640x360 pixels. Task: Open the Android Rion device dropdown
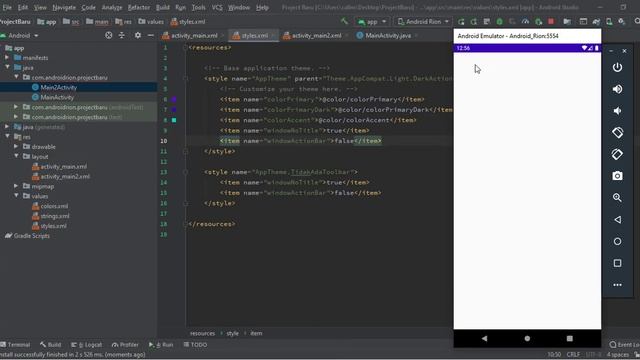click(423, 21)
